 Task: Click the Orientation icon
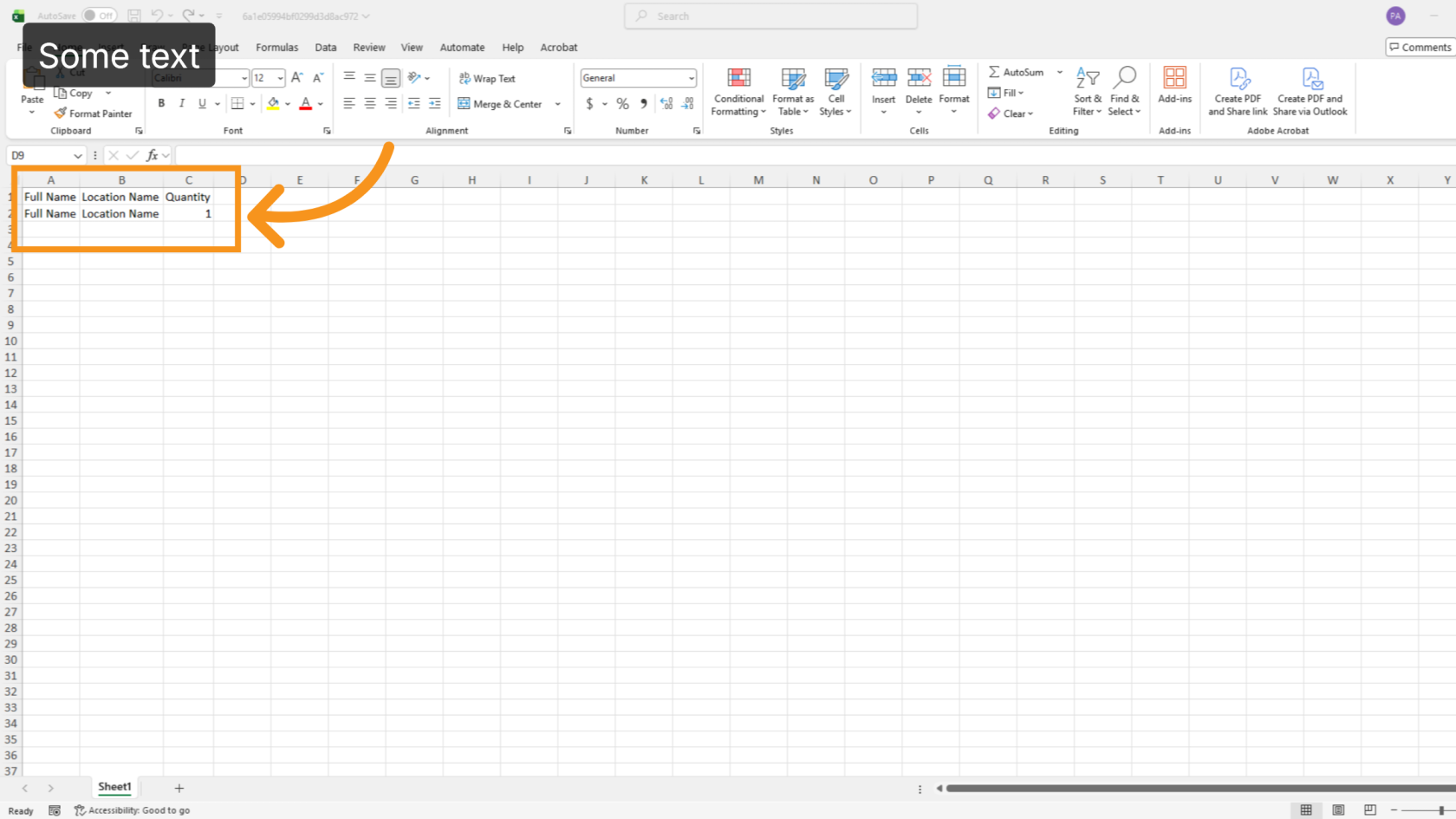pos(414,78)
